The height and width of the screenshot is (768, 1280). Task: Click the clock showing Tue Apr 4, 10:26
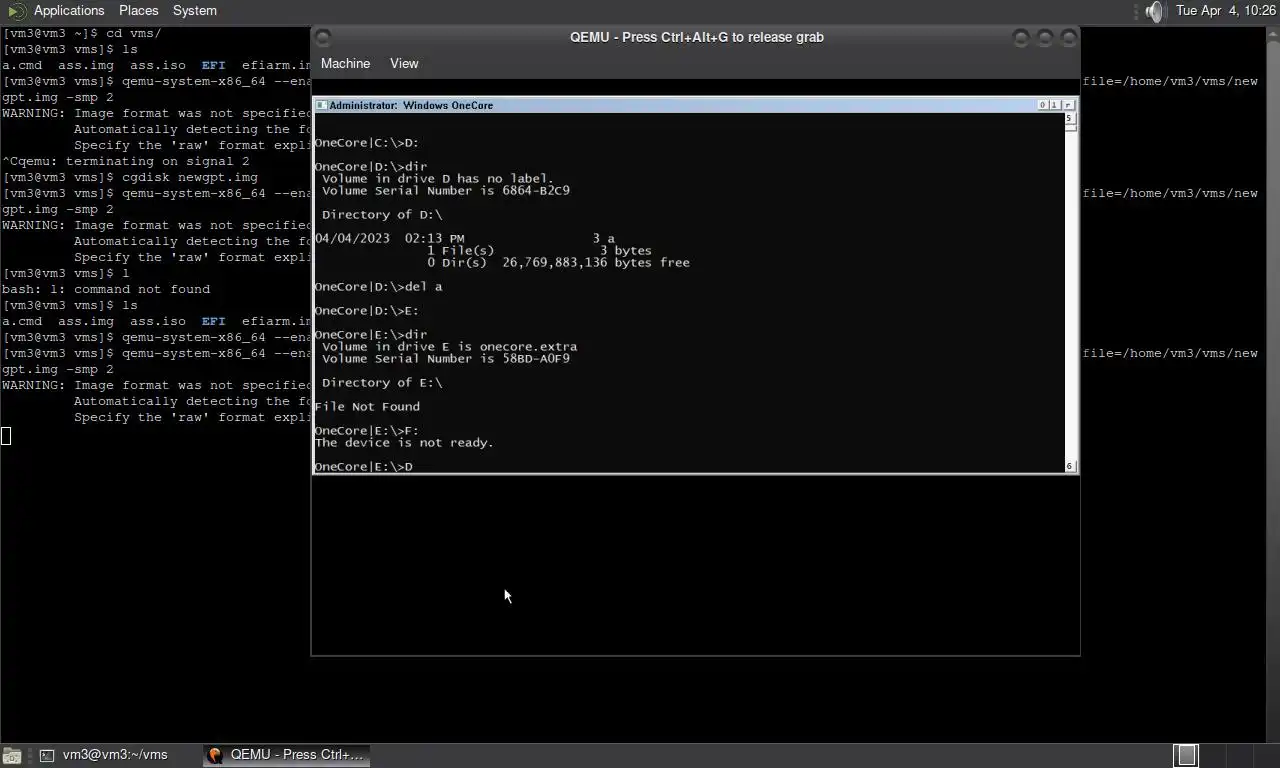[1226, 10]
